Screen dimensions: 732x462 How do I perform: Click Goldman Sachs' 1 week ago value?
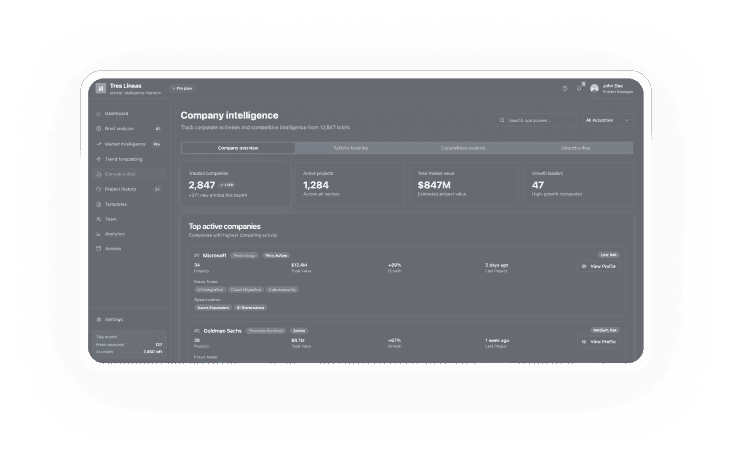point(497,341)
